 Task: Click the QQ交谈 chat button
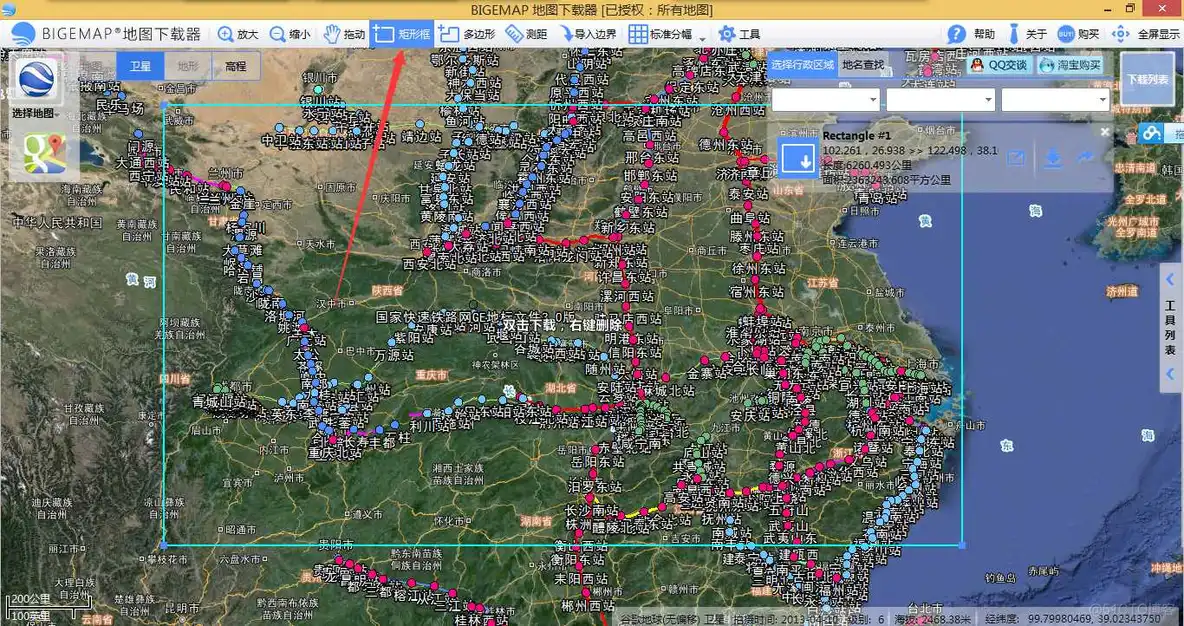click(1000, 65)
